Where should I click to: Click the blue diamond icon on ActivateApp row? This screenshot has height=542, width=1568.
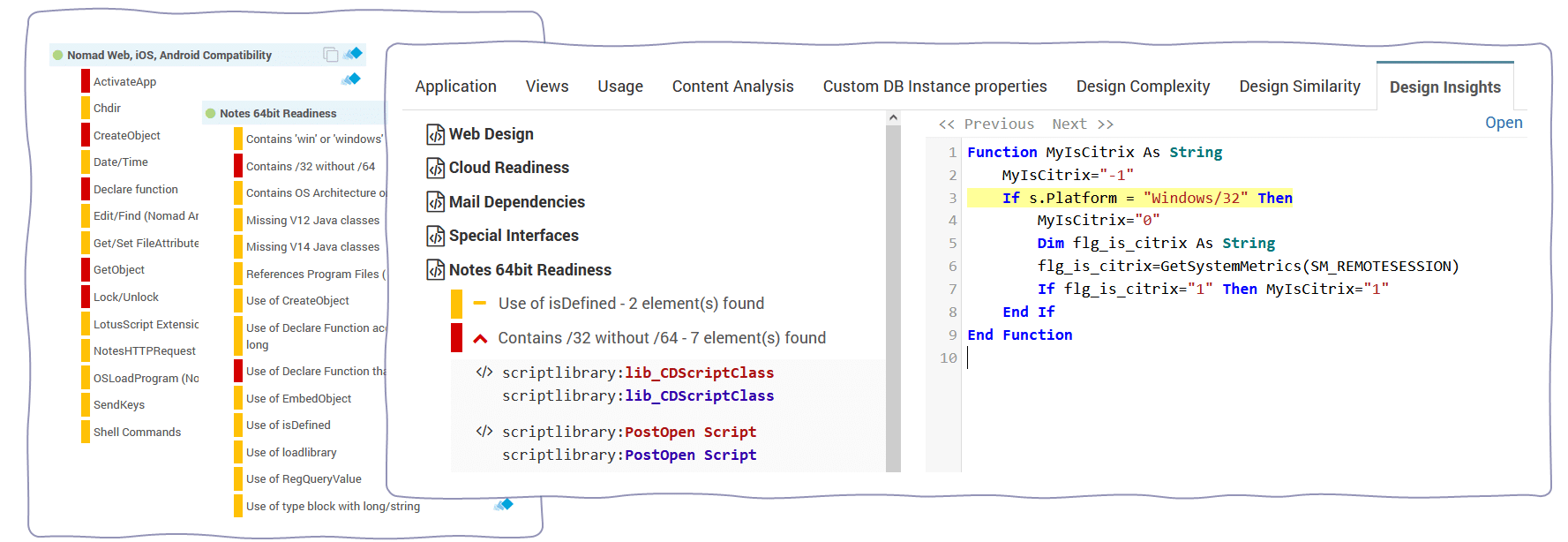[x=351, y=79]
